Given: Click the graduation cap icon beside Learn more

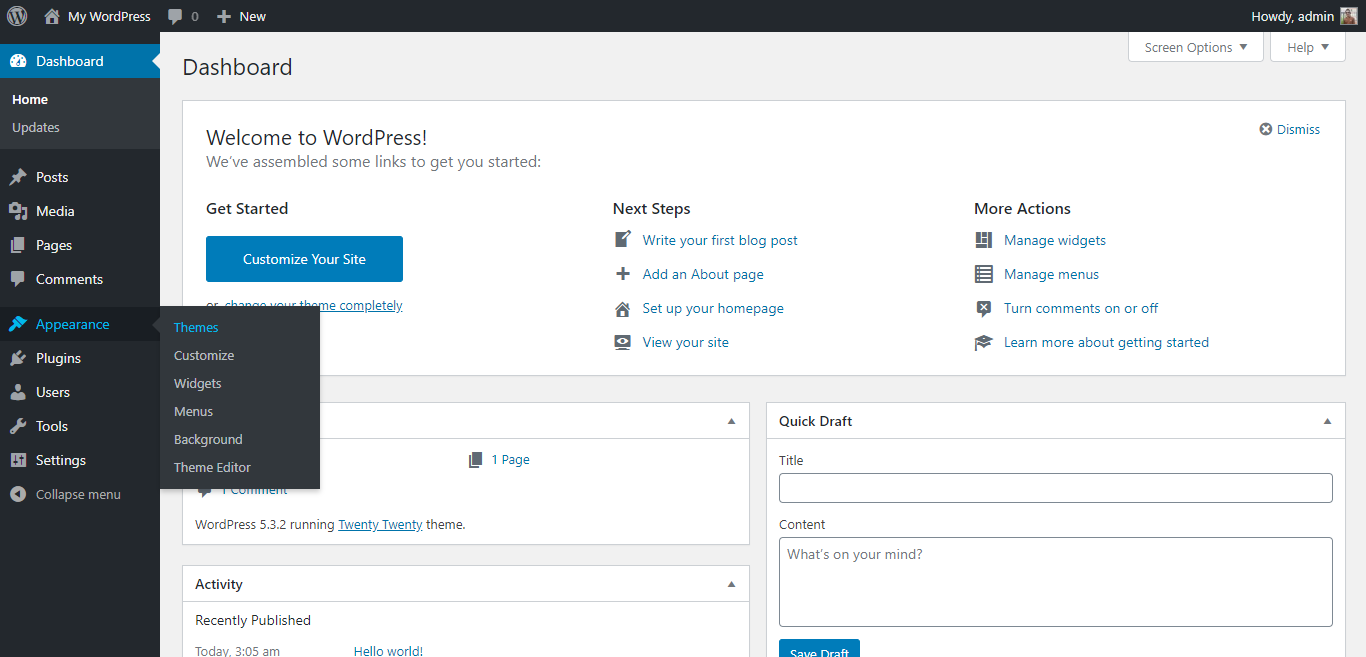Looking at the screenshot, I should [x=984, y=342].
